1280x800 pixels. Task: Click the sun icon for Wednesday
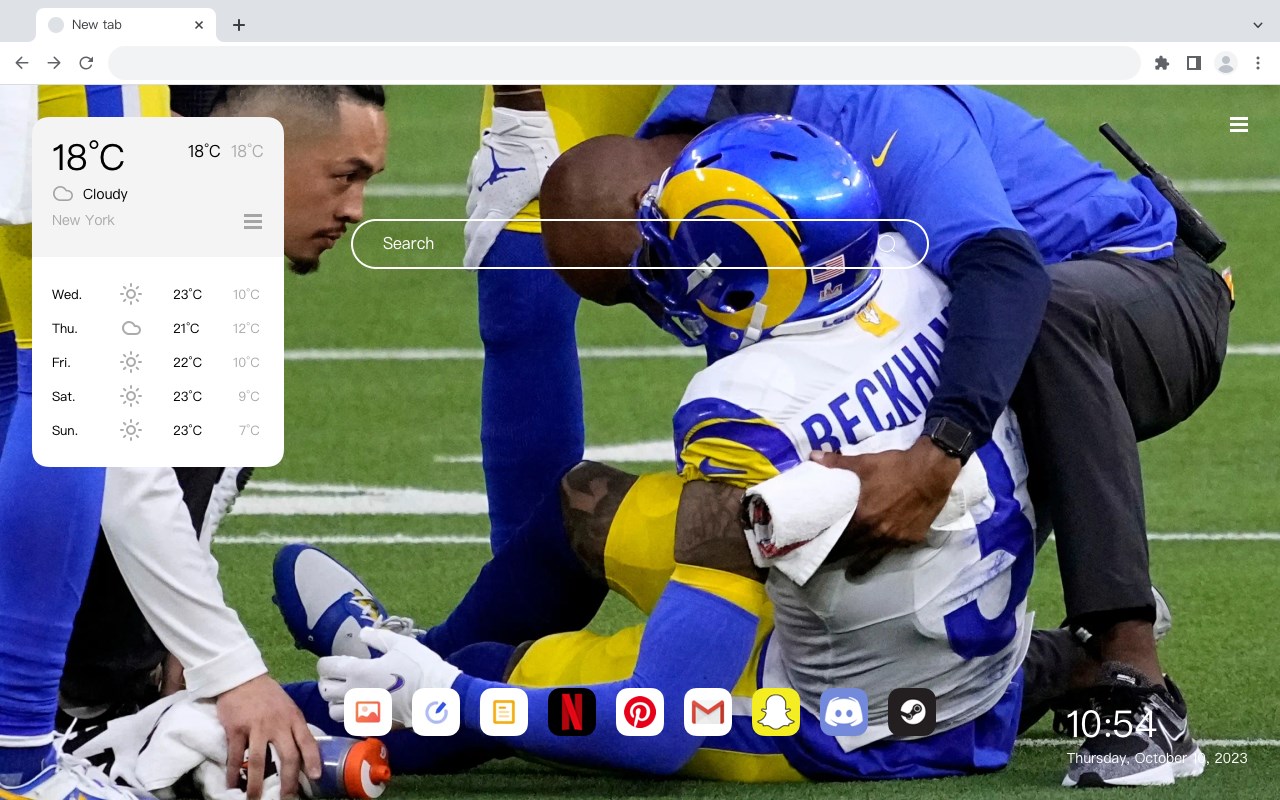pos(131,294)
